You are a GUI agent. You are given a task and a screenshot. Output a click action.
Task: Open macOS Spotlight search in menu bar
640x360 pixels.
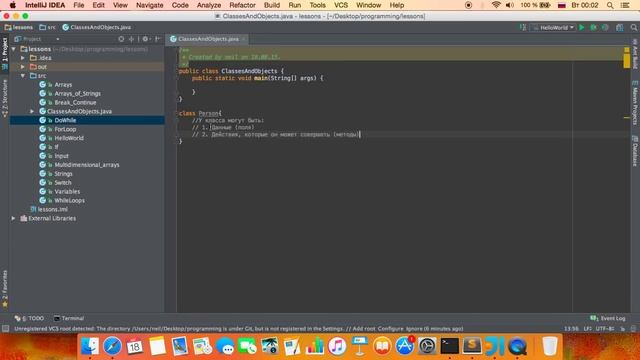click(x=610, y=5)
